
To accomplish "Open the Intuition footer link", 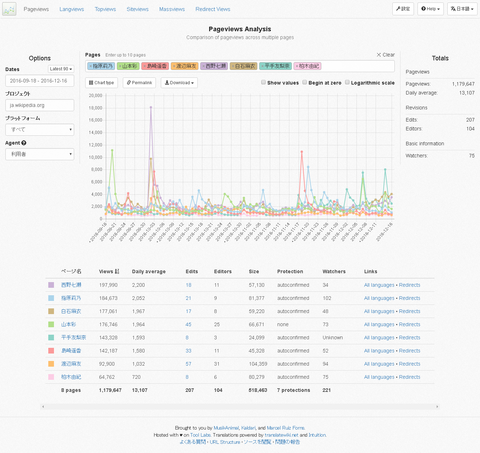I will click(317, 435).
